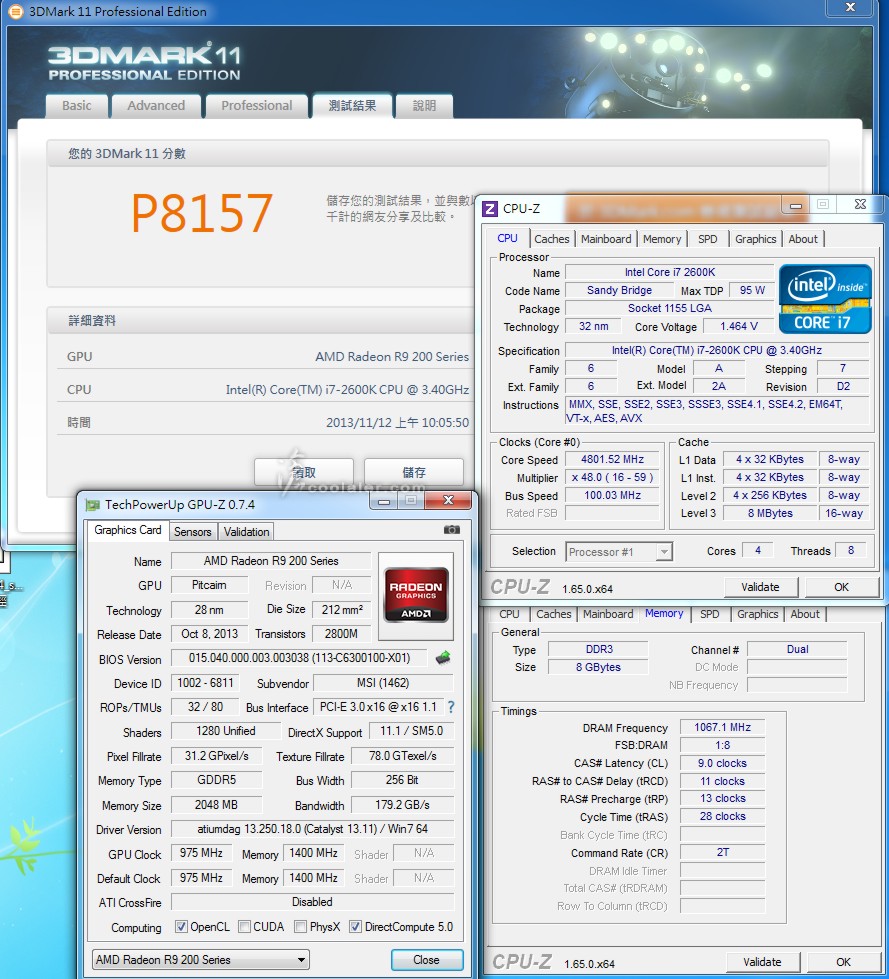Click the 3DMark 11 title bar icon
The image size is (889, 979).
click(x=16, y=11)
